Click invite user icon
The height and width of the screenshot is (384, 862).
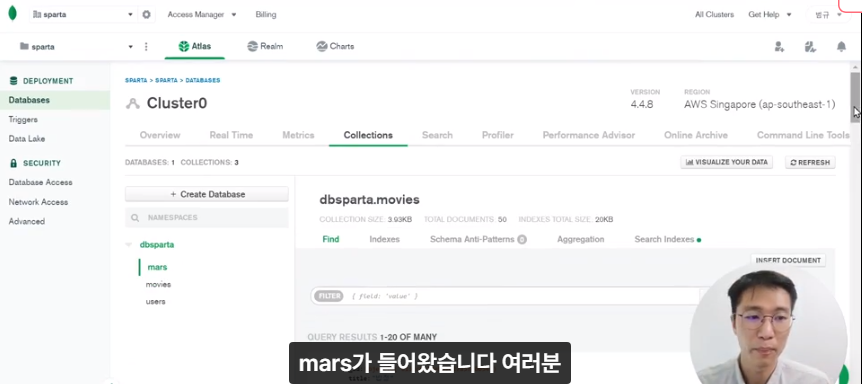(779, 47)
